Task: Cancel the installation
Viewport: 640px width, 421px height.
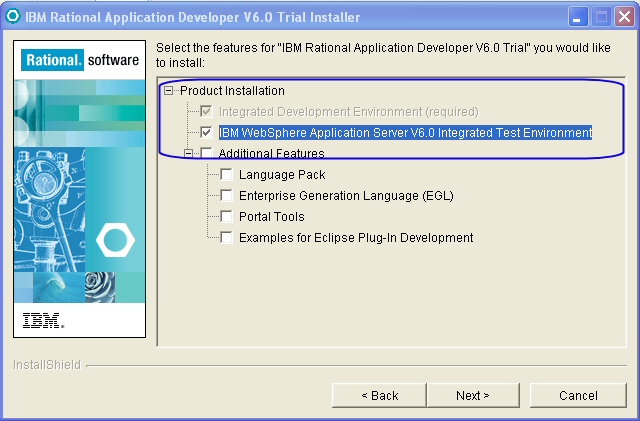Action: 578,395
